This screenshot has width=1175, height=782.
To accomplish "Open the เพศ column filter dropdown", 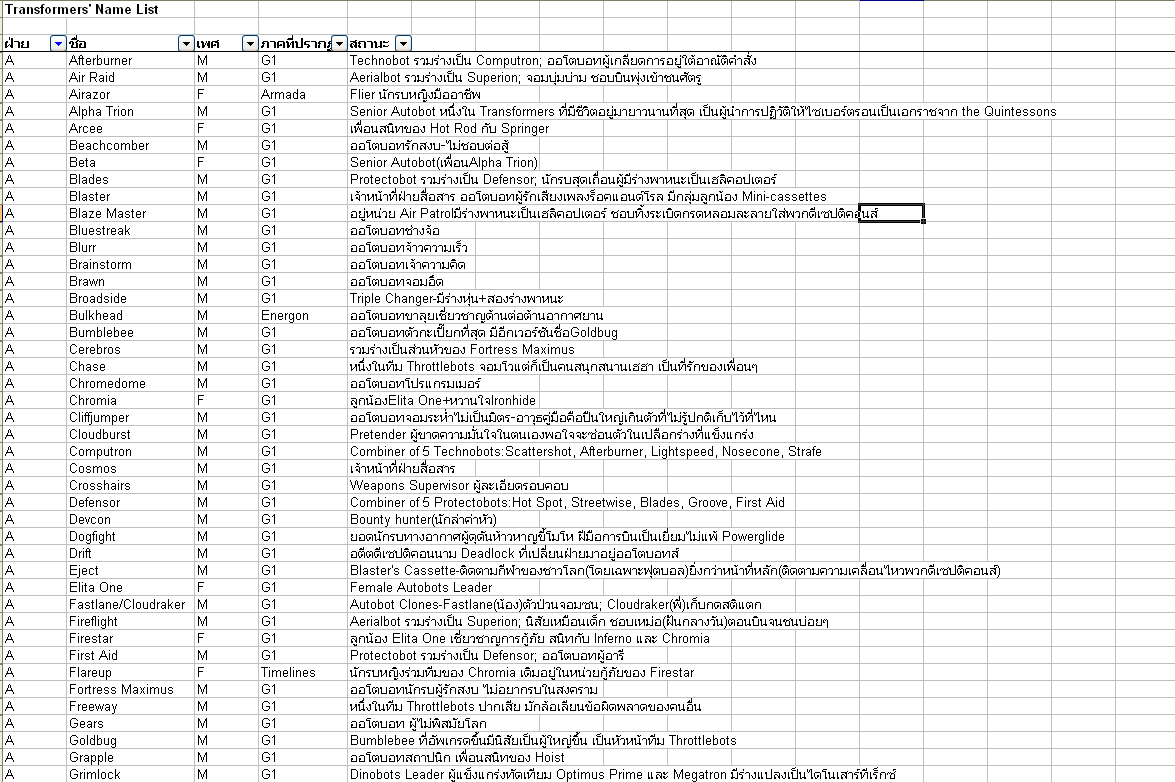I will pos(250,43).
